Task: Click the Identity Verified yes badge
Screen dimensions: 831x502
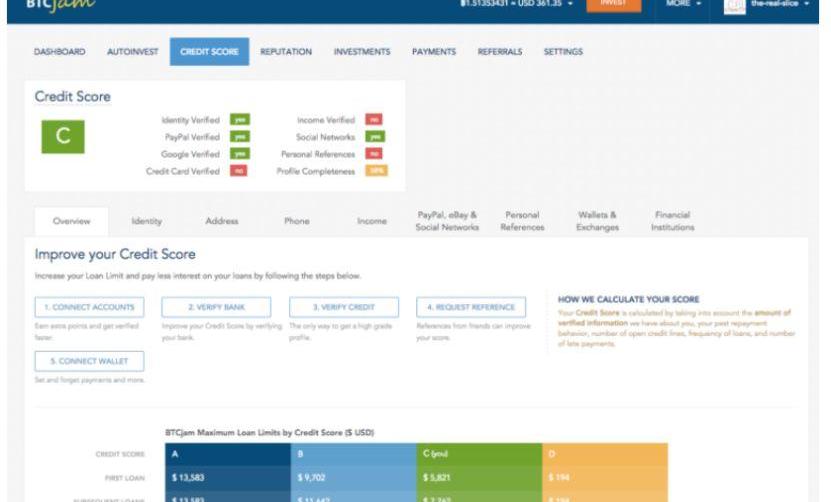Action: point(239,120)
